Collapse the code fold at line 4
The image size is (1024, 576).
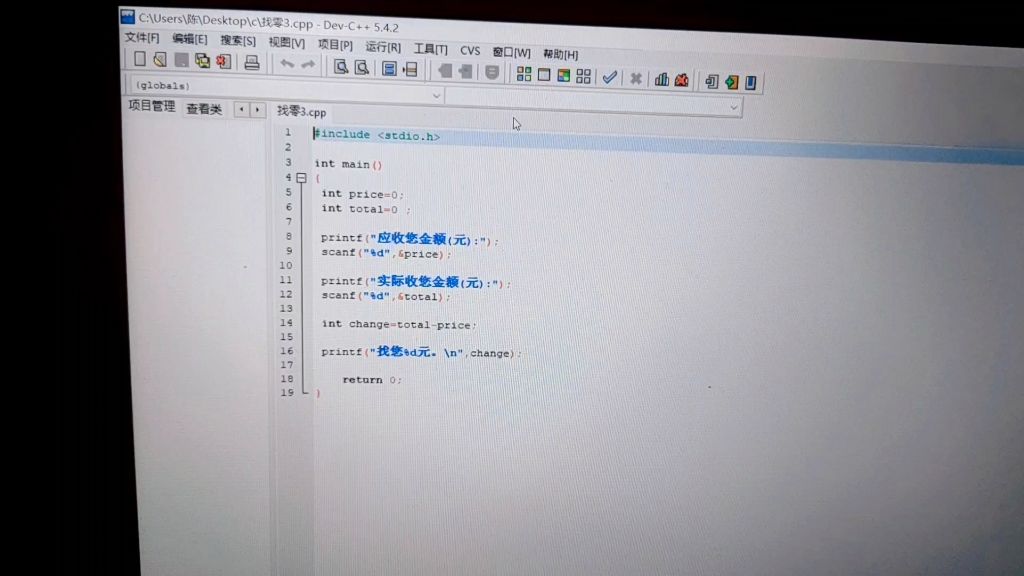pyautogui.click(x=301, y=178)
